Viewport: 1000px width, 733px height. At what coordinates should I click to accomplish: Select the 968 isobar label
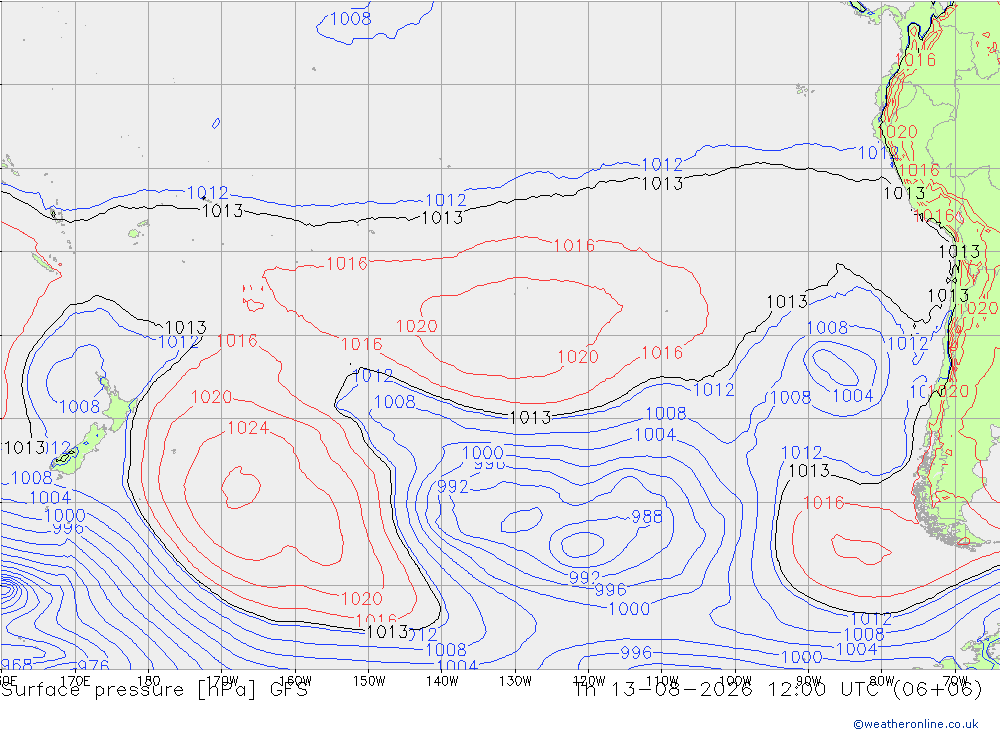17,664
